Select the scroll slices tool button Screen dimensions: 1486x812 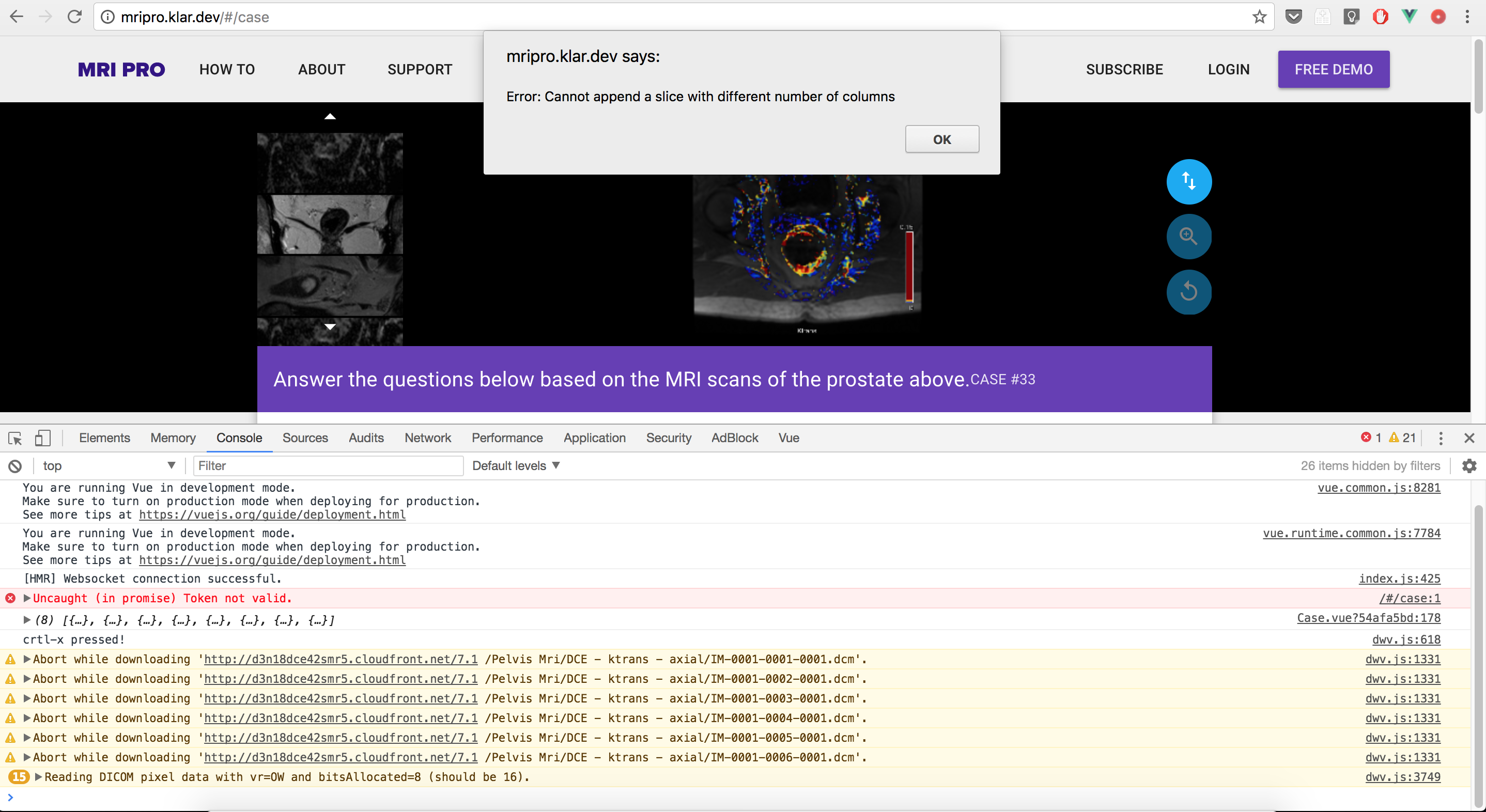click(1188, 181)
